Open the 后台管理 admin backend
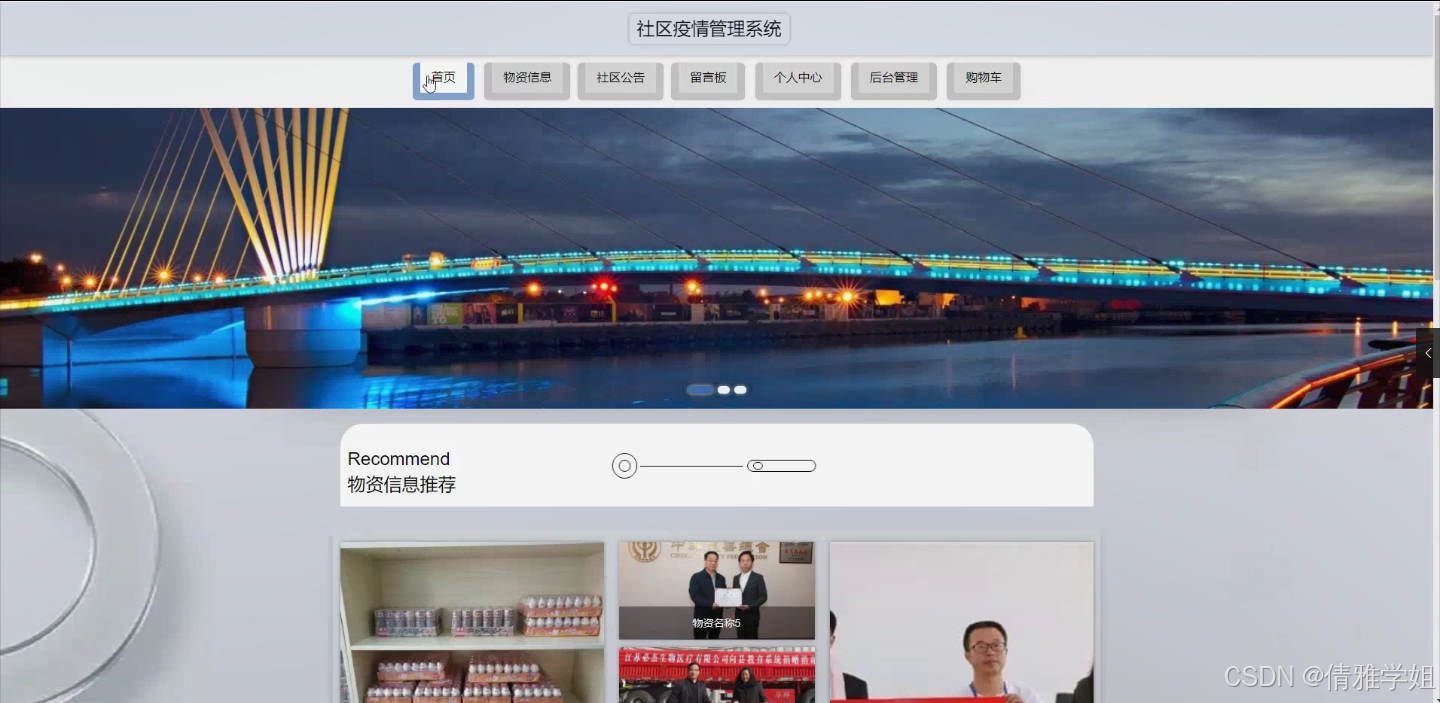 tap(893, 76)
